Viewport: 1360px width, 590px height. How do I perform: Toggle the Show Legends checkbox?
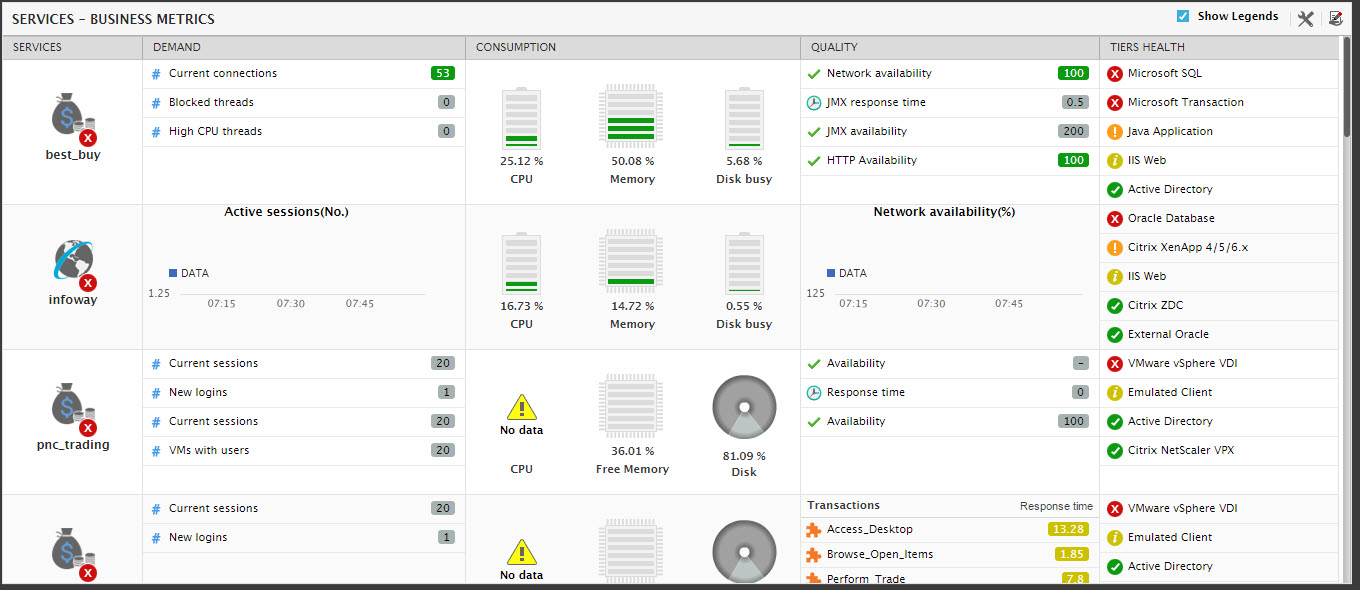pyautogui.click(x=1183, y=16)
